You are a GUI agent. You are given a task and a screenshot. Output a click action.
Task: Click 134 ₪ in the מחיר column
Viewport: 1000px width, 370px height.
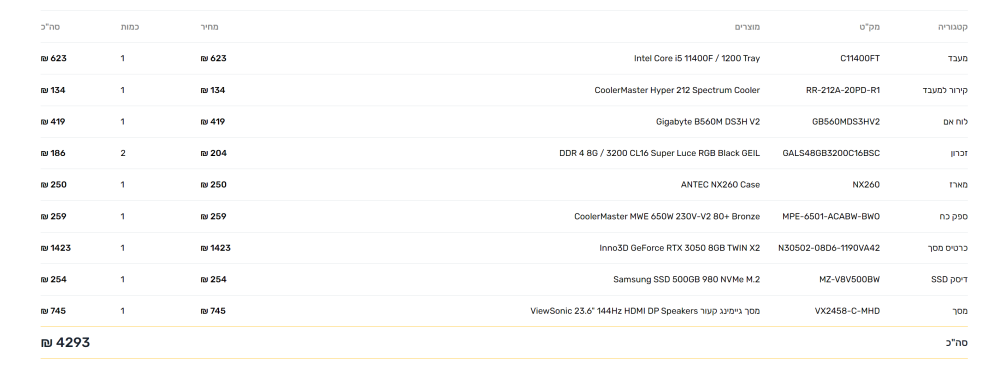pos(212,90)
